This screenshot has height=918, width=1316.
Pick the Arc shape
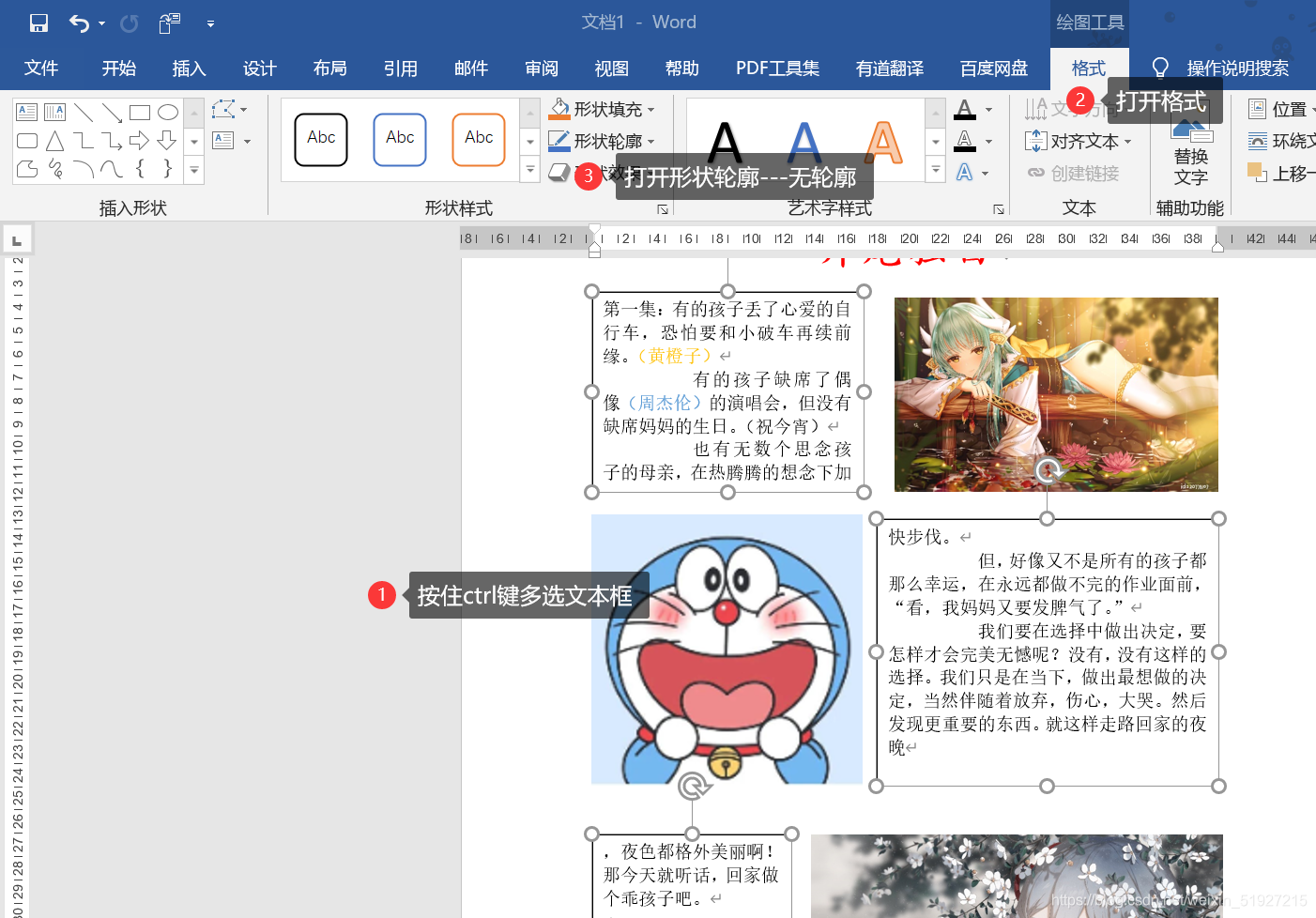pos(84,169)
